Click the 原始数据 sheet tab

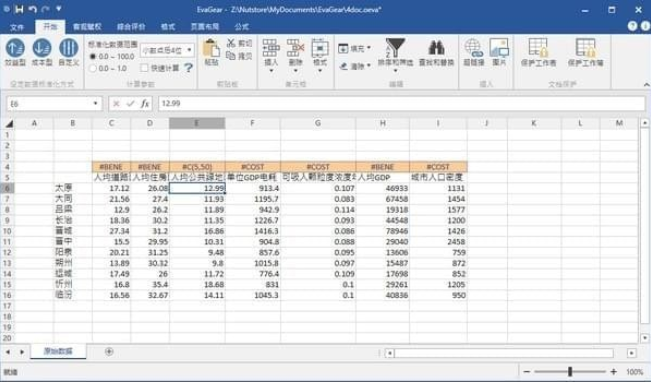coord(58,351)
